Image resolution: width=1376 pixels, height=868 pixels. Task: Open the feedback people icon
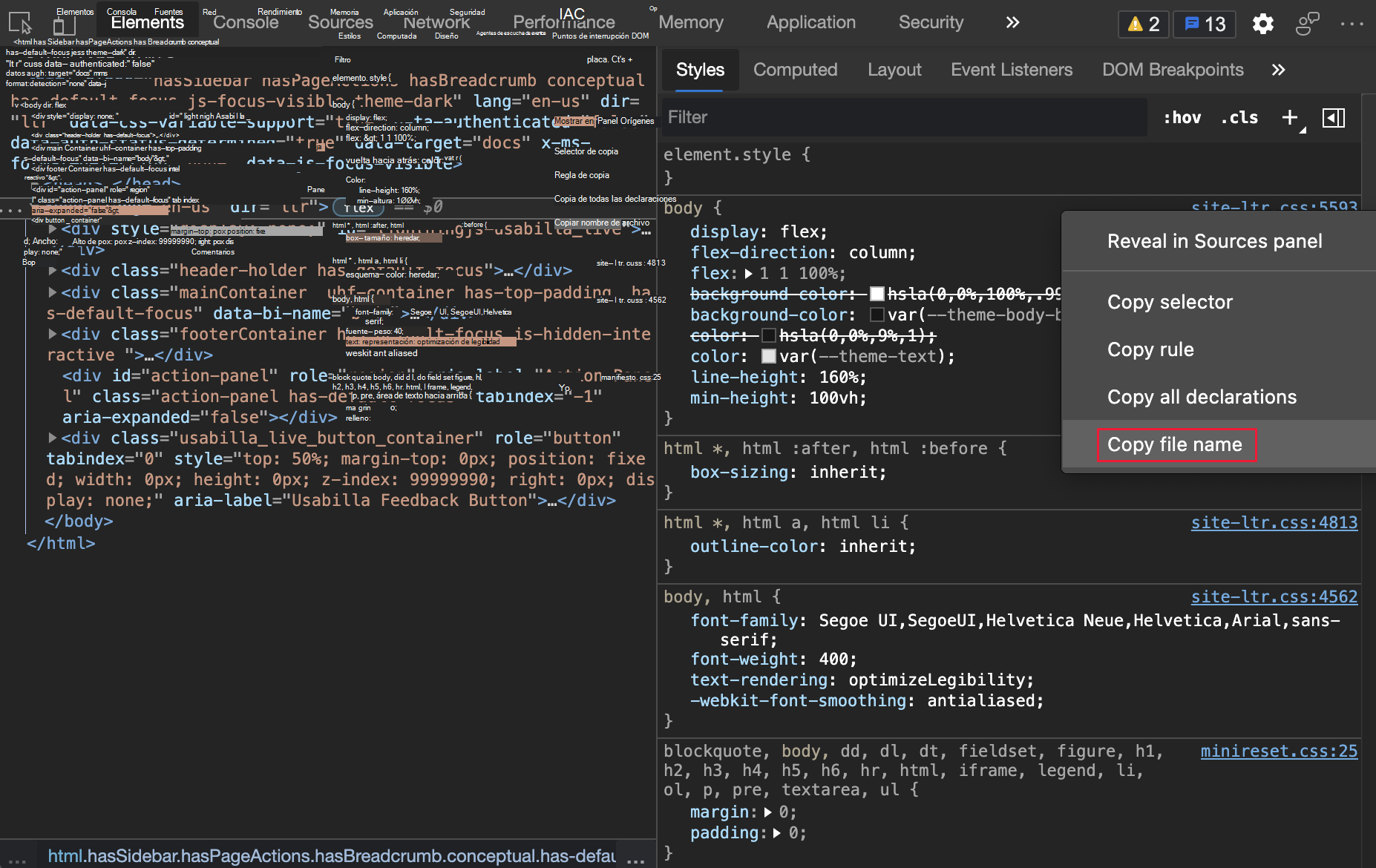[x=1307, y=24]
